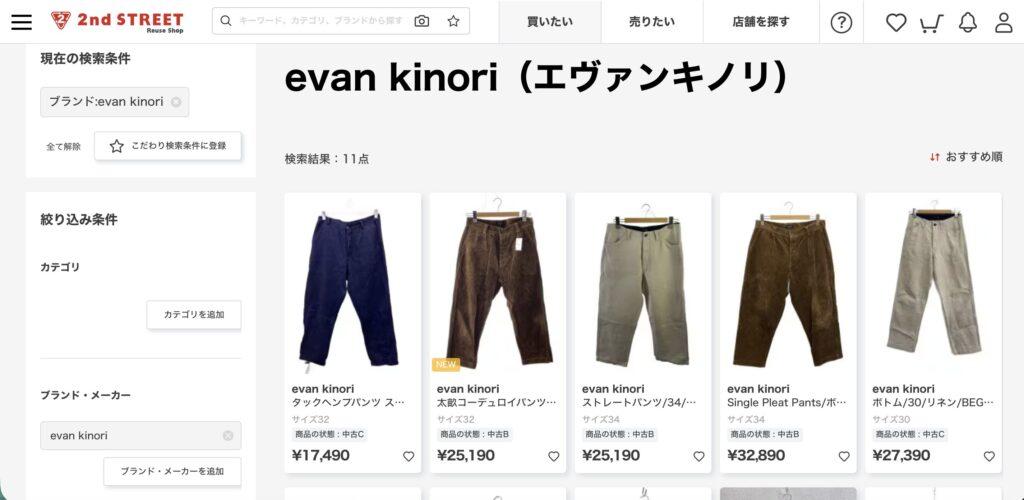Image resolution: width=1024 pixels, height=500 pixels.
Task: Open notifications bell icon
Action: click(x=968, y=22)
